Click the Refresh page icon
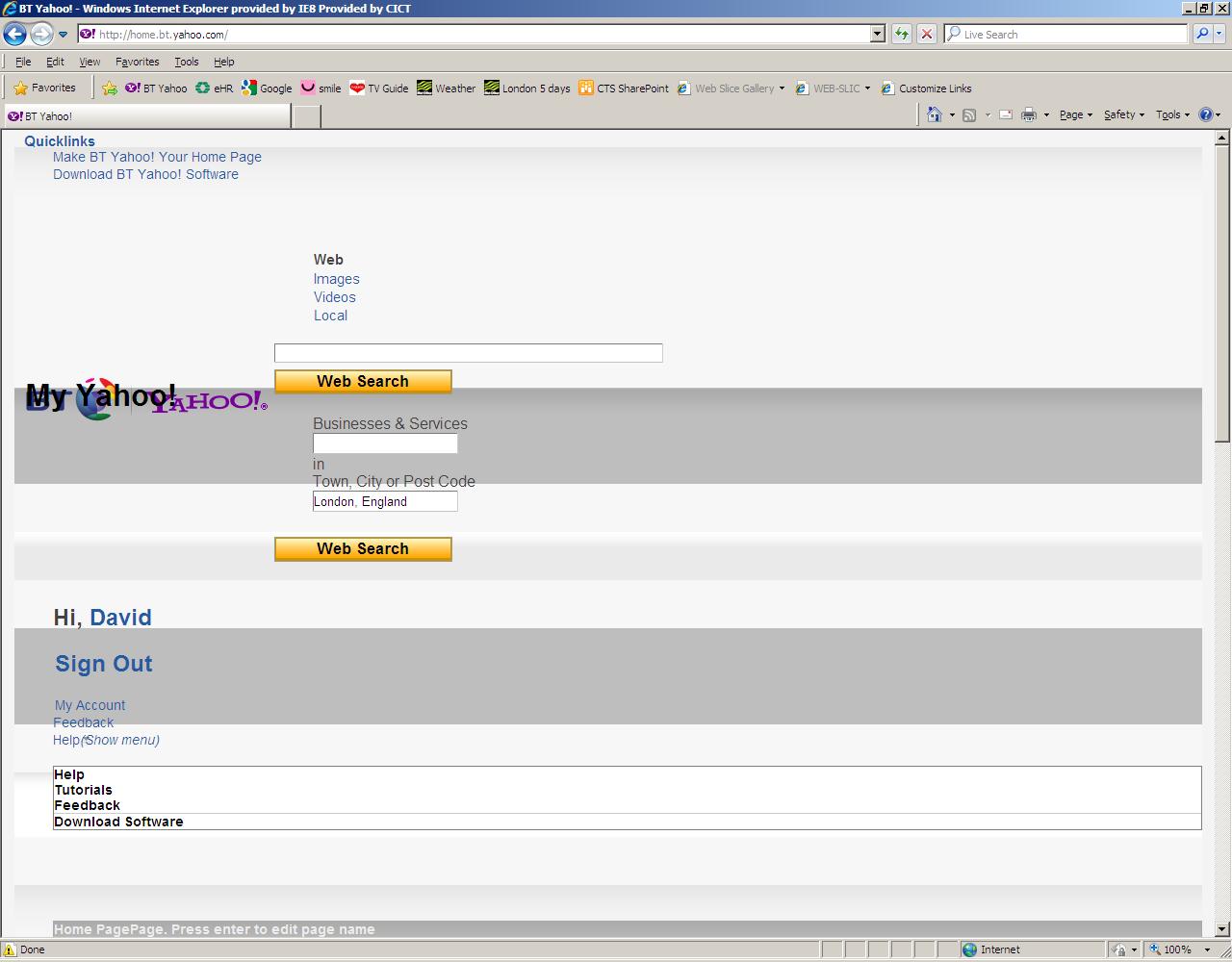 [x=901, y=35]
